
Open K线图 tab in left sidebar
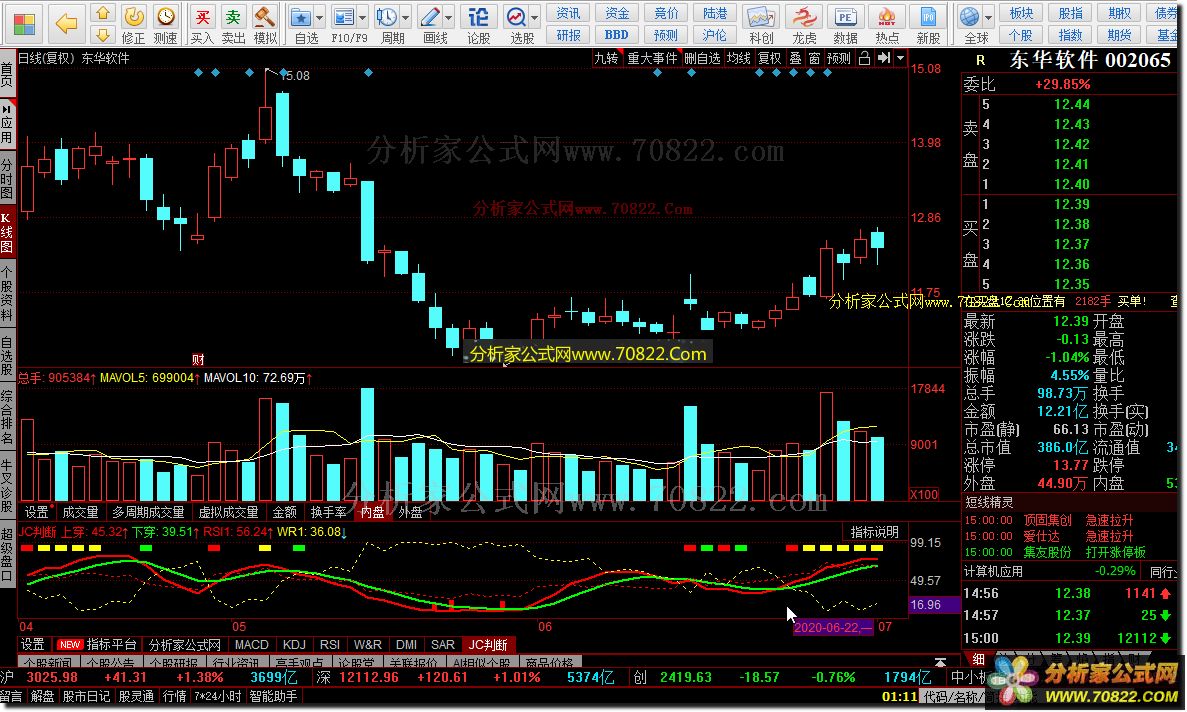(x=7, y=232)
